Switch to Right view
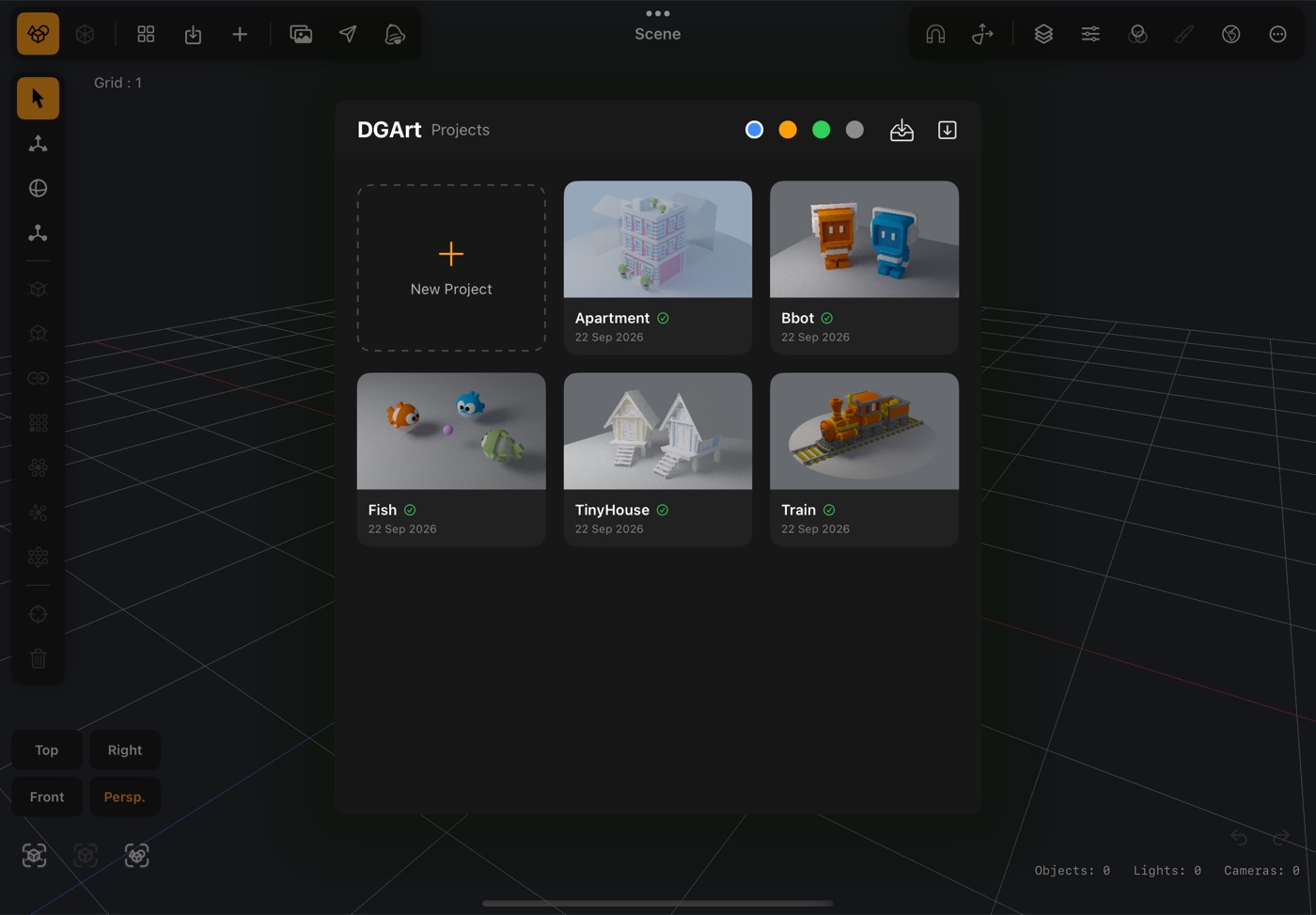 tap(125, 749)
